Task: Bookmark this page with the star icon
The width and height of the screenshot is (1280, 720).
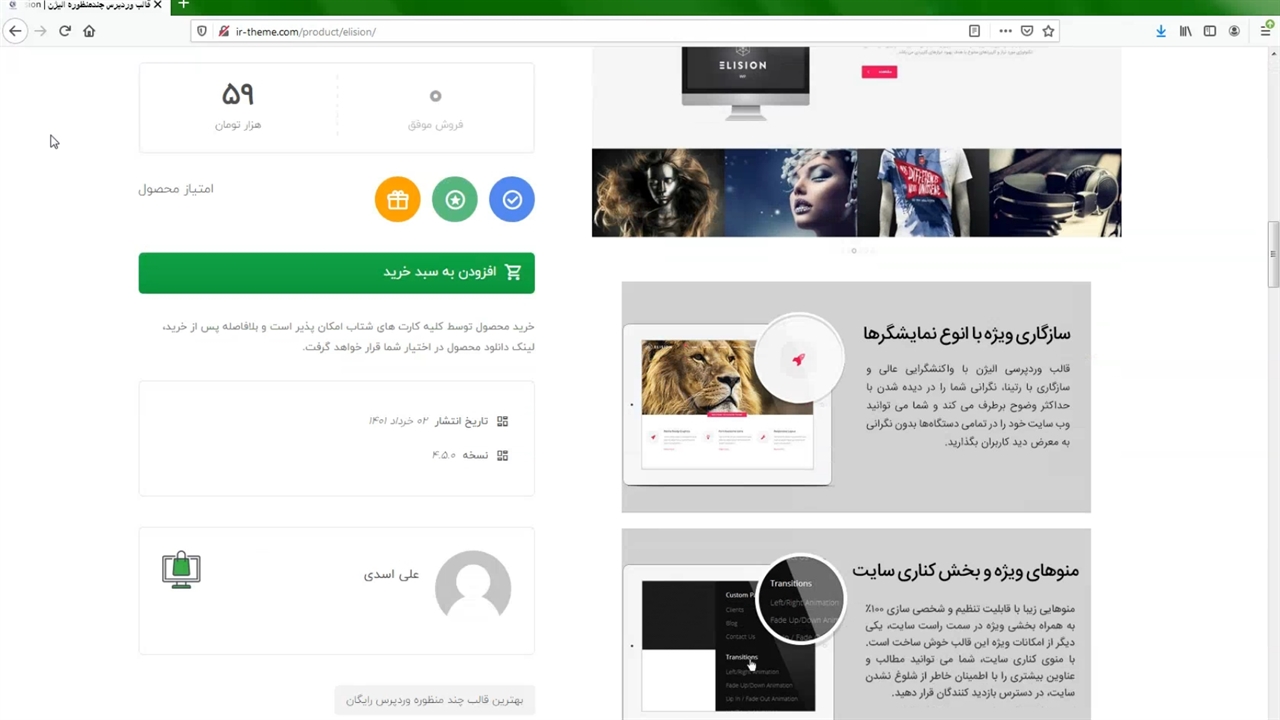Action: coord(1048,31)
